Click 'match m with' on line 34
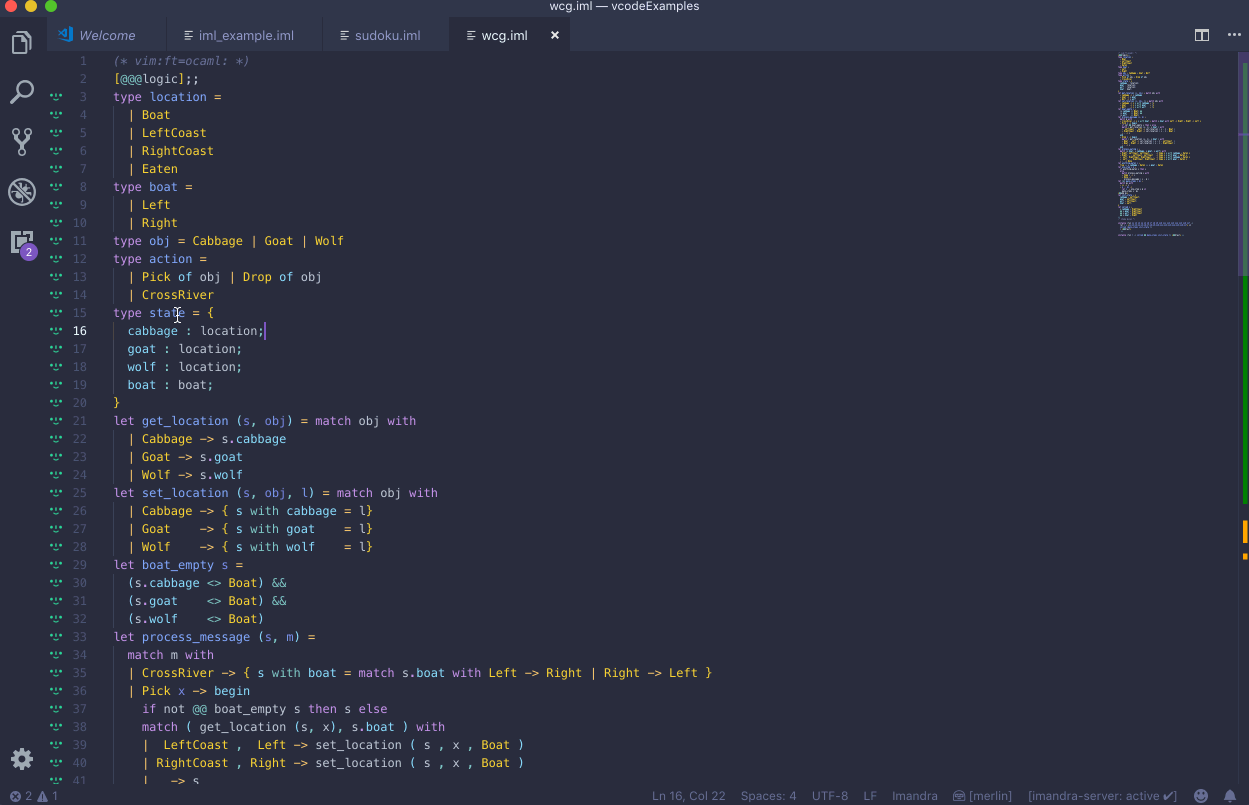 (171, 655)
